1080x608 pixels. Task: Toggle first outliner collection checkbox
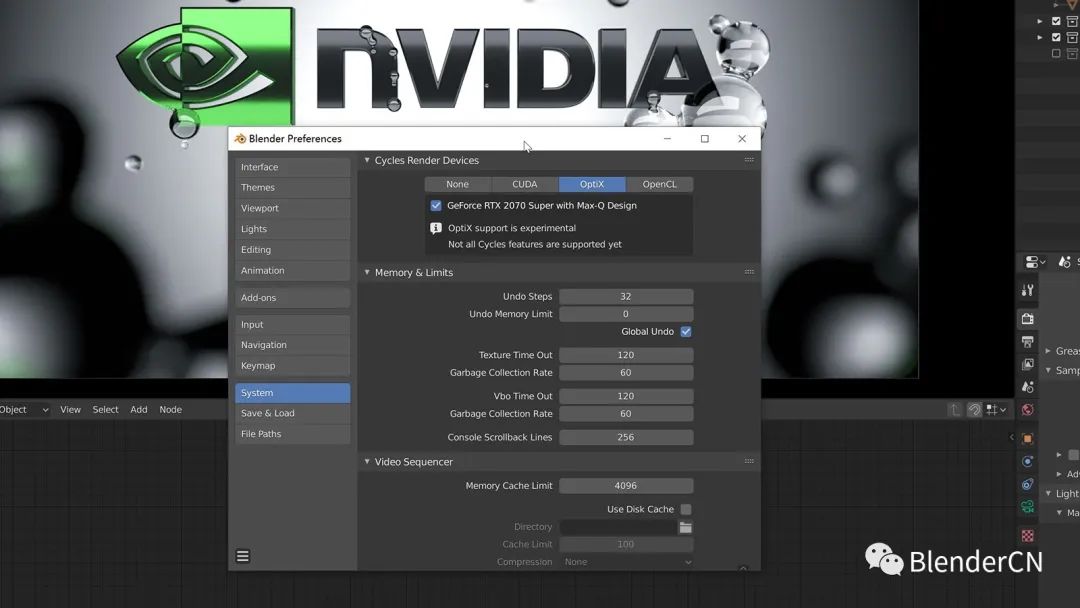click(1056, 21)
